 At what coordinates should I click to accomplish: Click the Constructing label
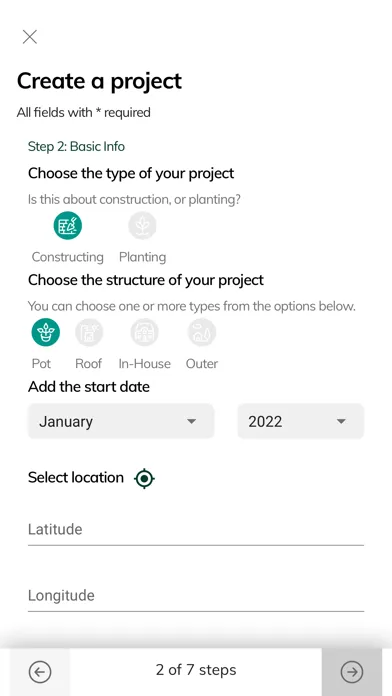[x=67, y=257]
